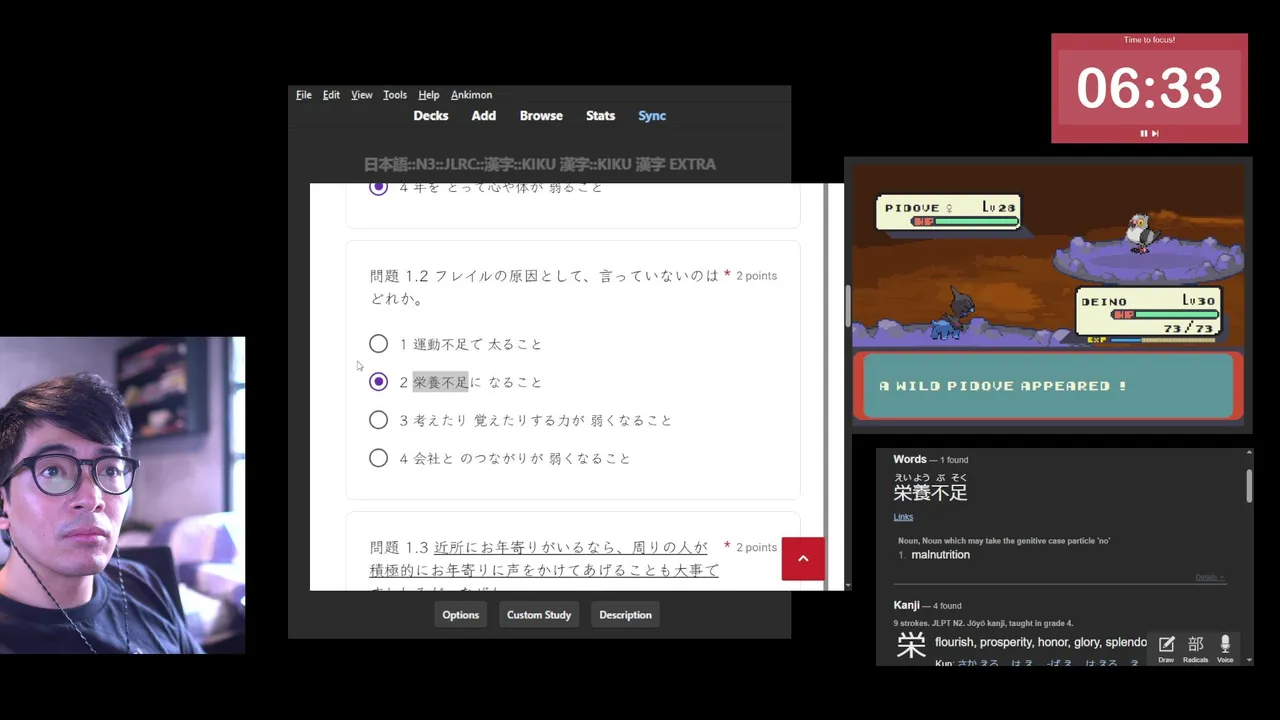The image size is (1280, 720).
Task: Select option 1 運動不足で太ること
Action: pos(378,344)
